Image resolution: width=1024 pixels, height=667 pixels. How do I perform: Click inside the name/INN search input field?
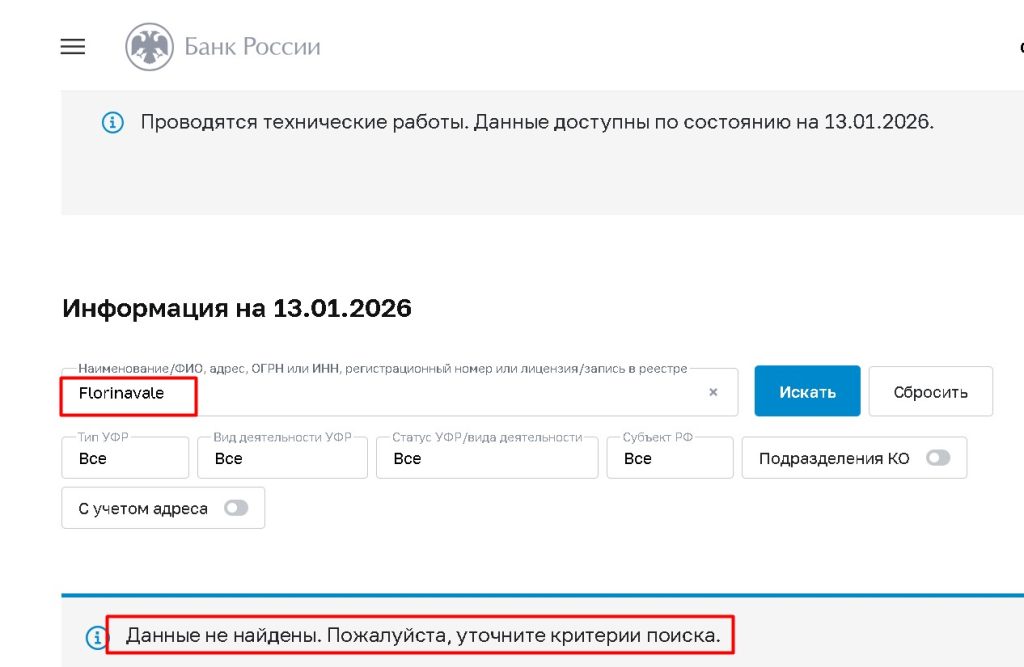[x=350, y=392]
